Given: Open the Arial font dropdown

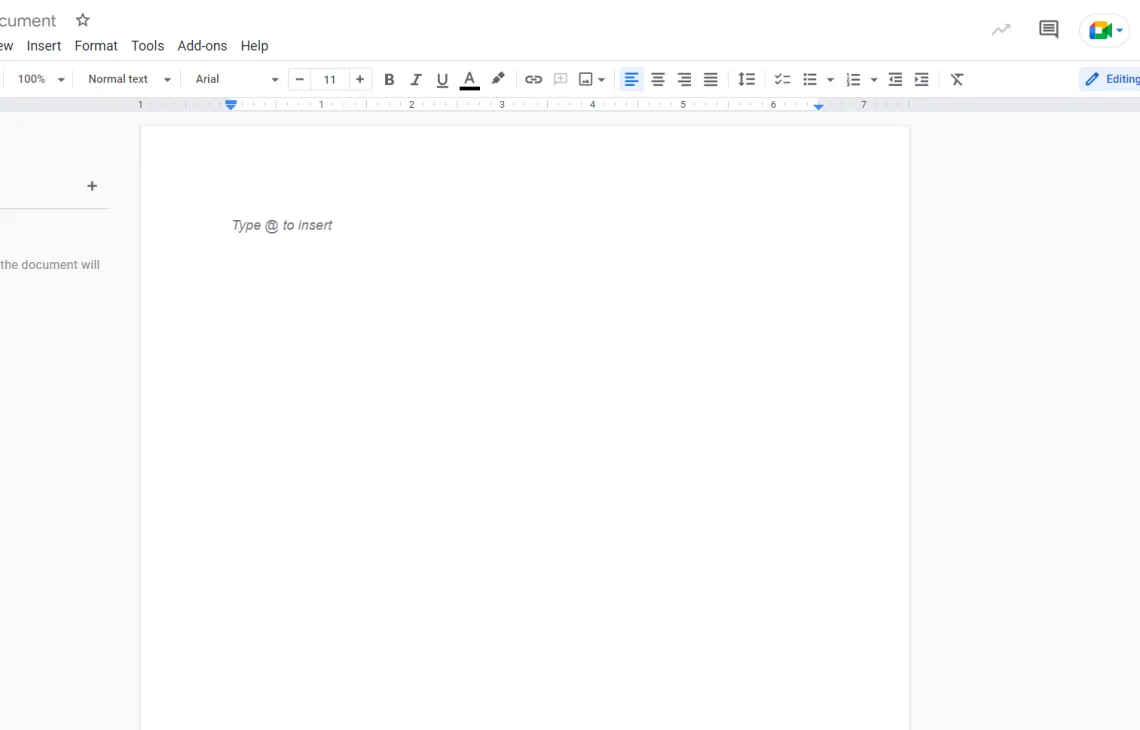Looking at the screenshot, I should click(236, 79).
